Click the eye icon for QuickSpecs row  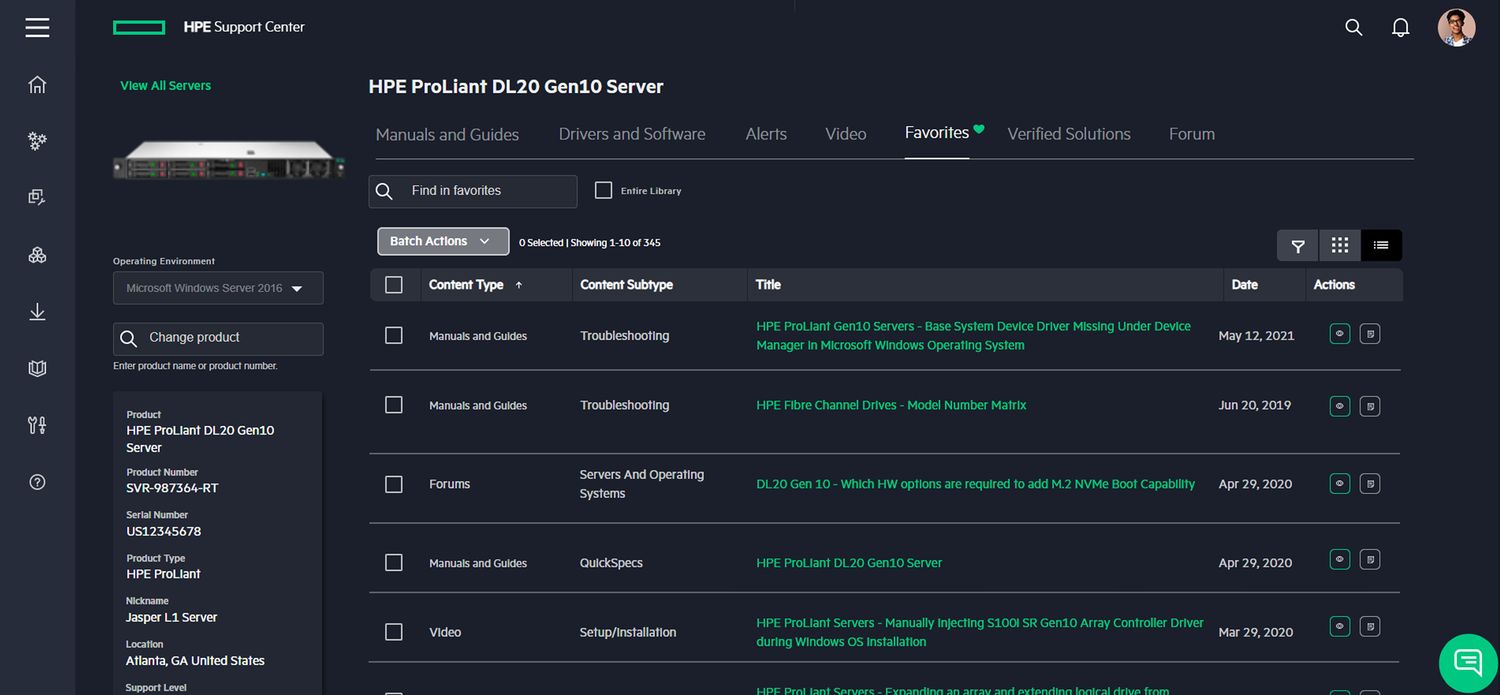(x=1340, y=559)
